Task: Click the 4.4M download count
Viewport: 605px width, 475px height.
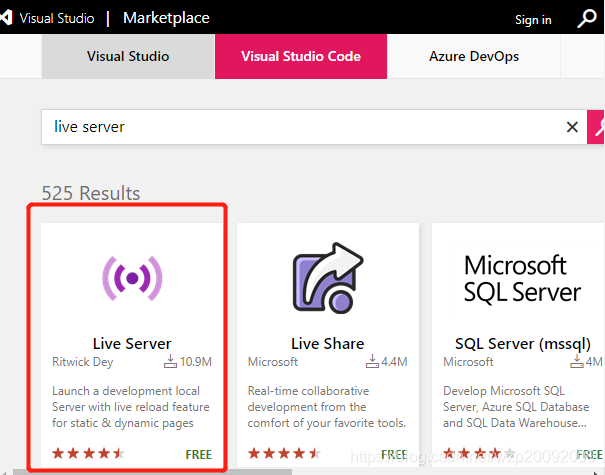Action: tap(394, 362)
